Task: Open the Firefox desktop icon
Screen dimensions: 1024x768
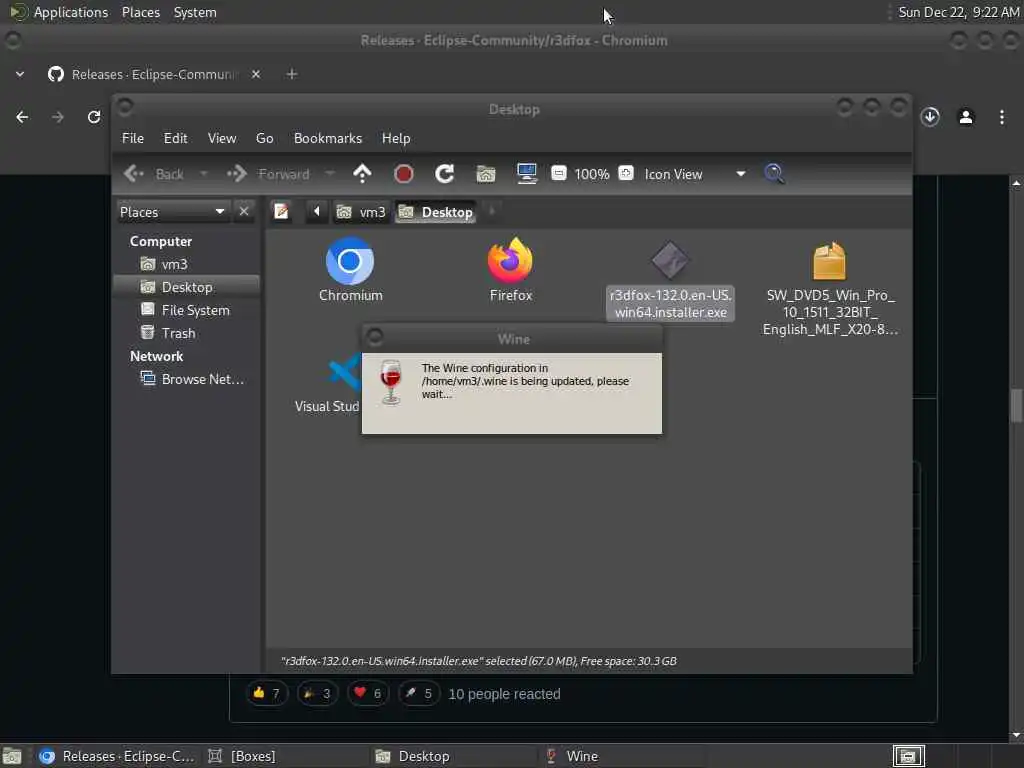Action: (x=511, y=269)
